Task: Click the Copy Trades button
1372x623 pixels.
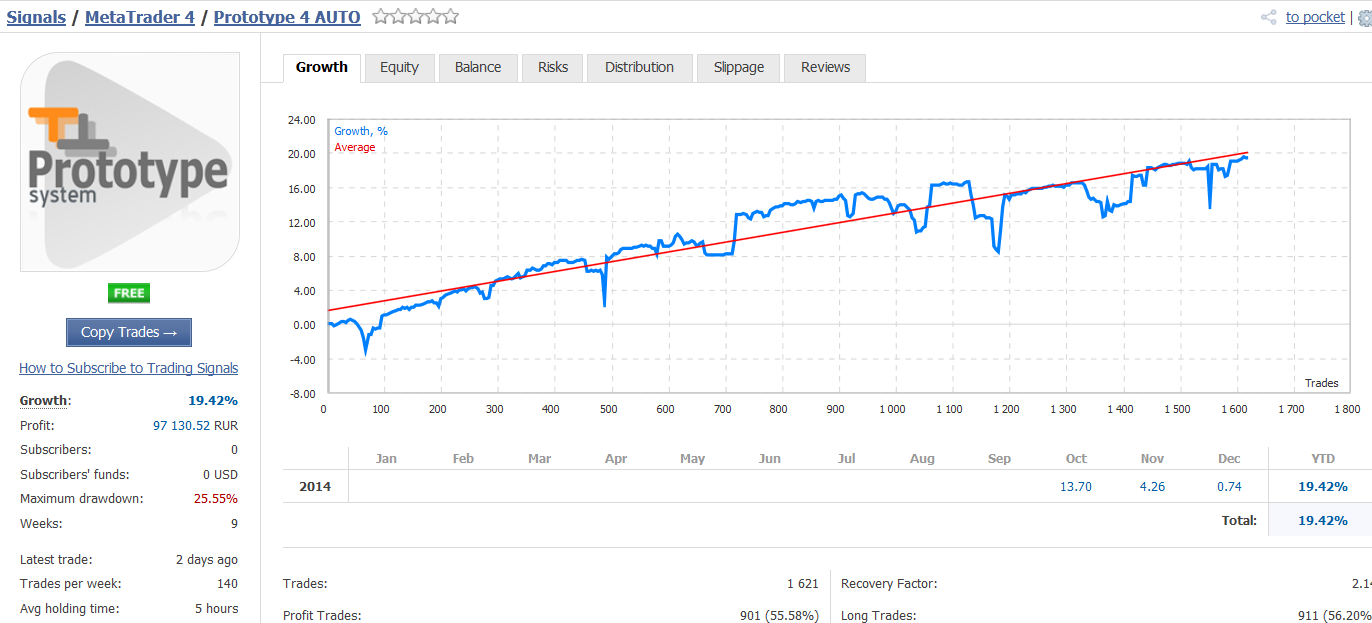Action: click(129, 332)
